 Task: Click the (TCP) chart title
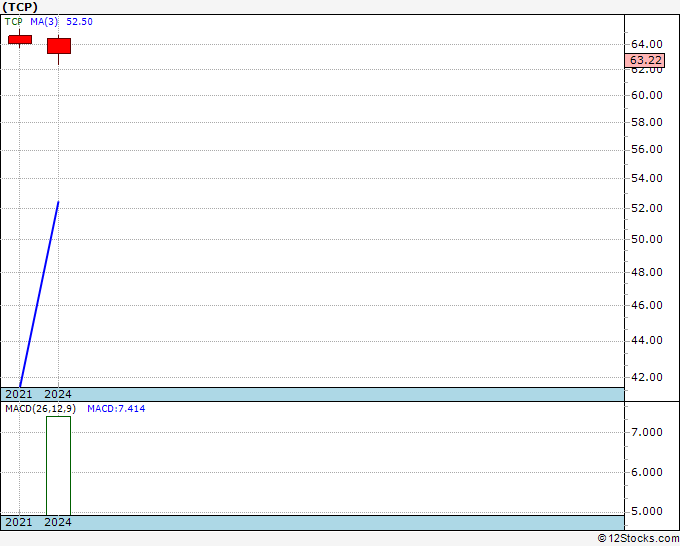coord(20,7)
